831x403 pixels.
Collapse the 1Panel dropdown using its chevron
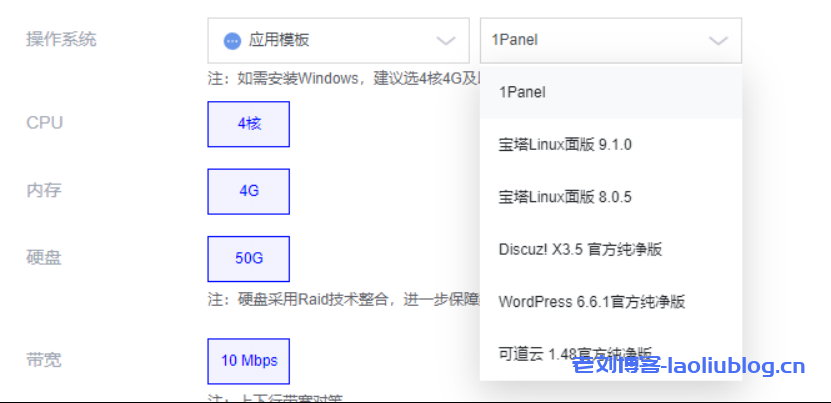coord(717,41)
